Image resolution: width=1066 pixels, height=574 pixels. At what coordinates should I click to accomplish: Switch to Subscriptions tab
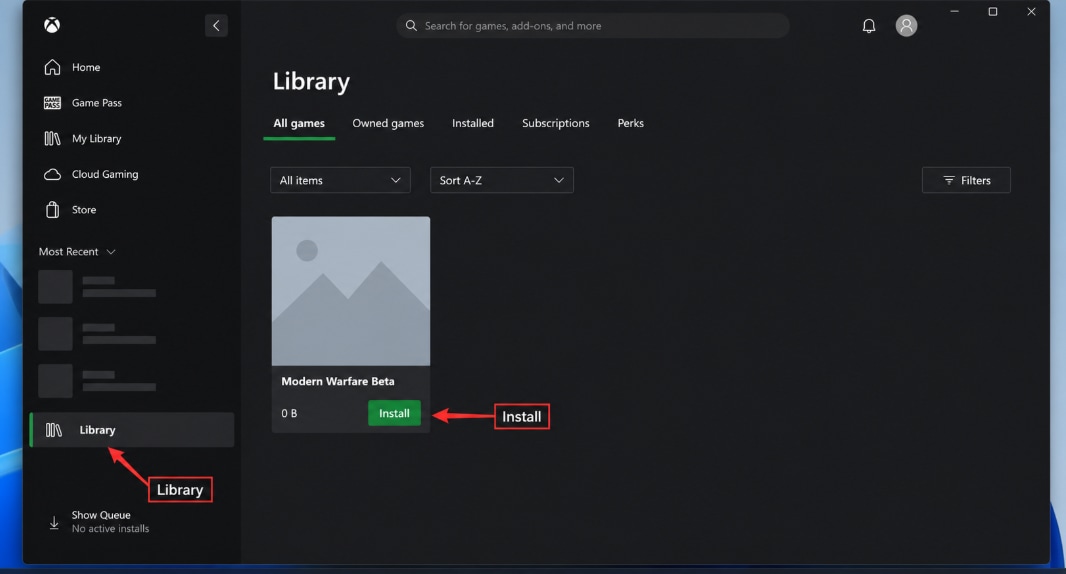pyautogui.click(x=555, y=123)
